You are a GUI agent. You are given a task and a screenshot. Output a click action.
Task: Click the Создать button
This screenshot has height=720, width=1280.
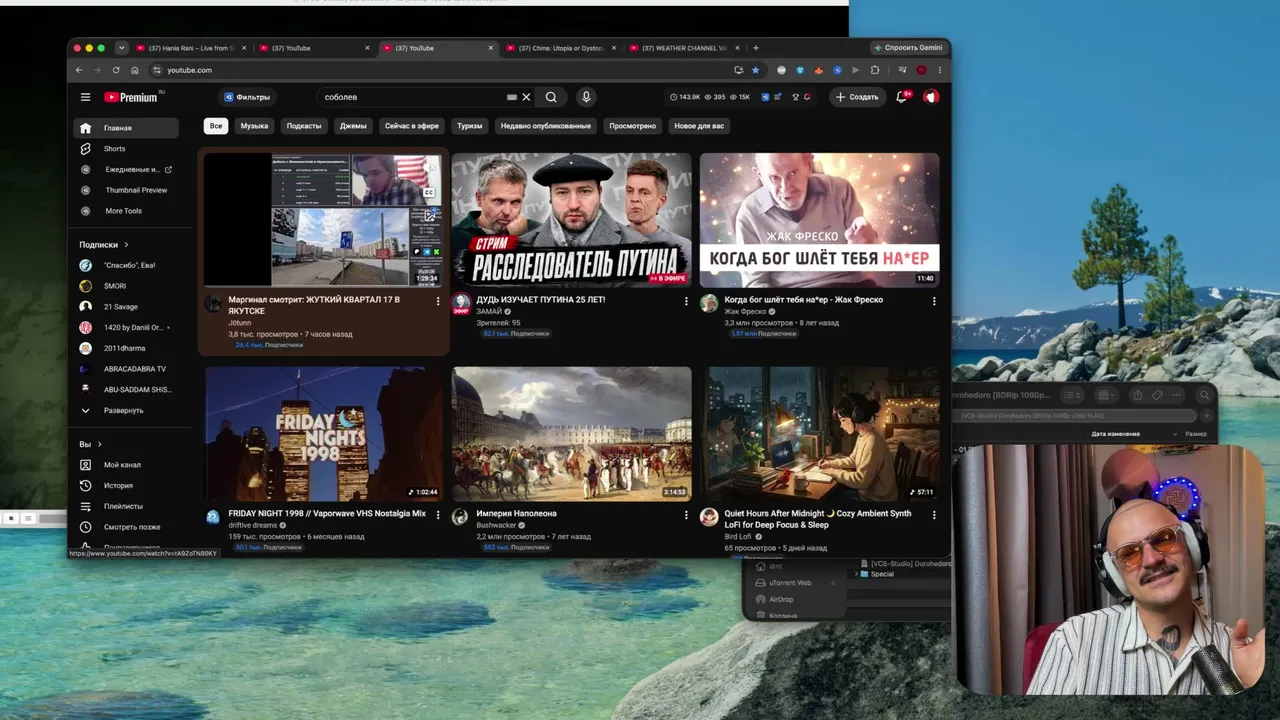857,97
